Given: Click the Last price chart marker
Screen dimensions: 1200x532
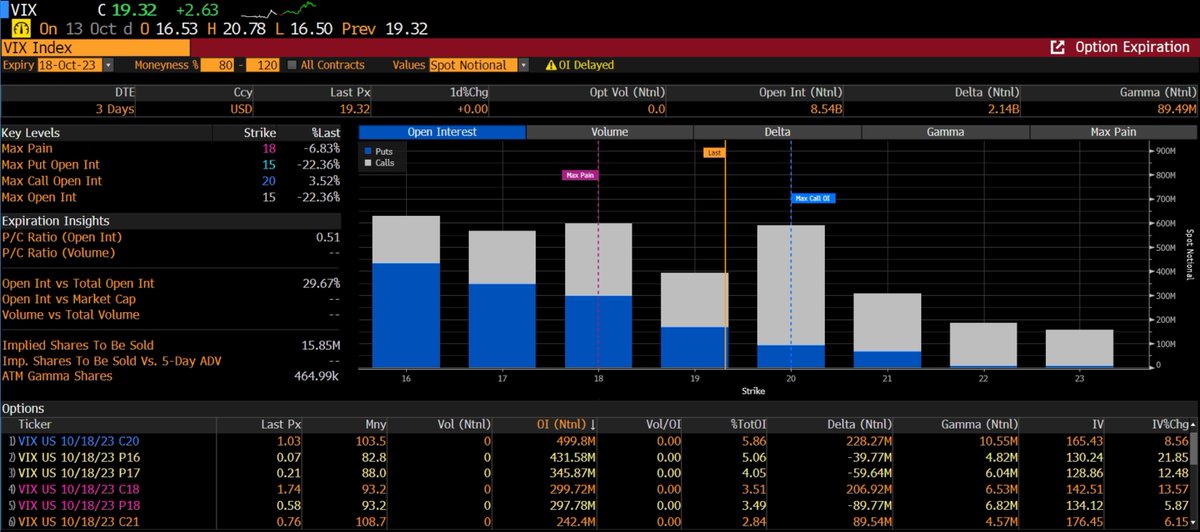Looking at the screenshot, I should click(x=713, y=152).
